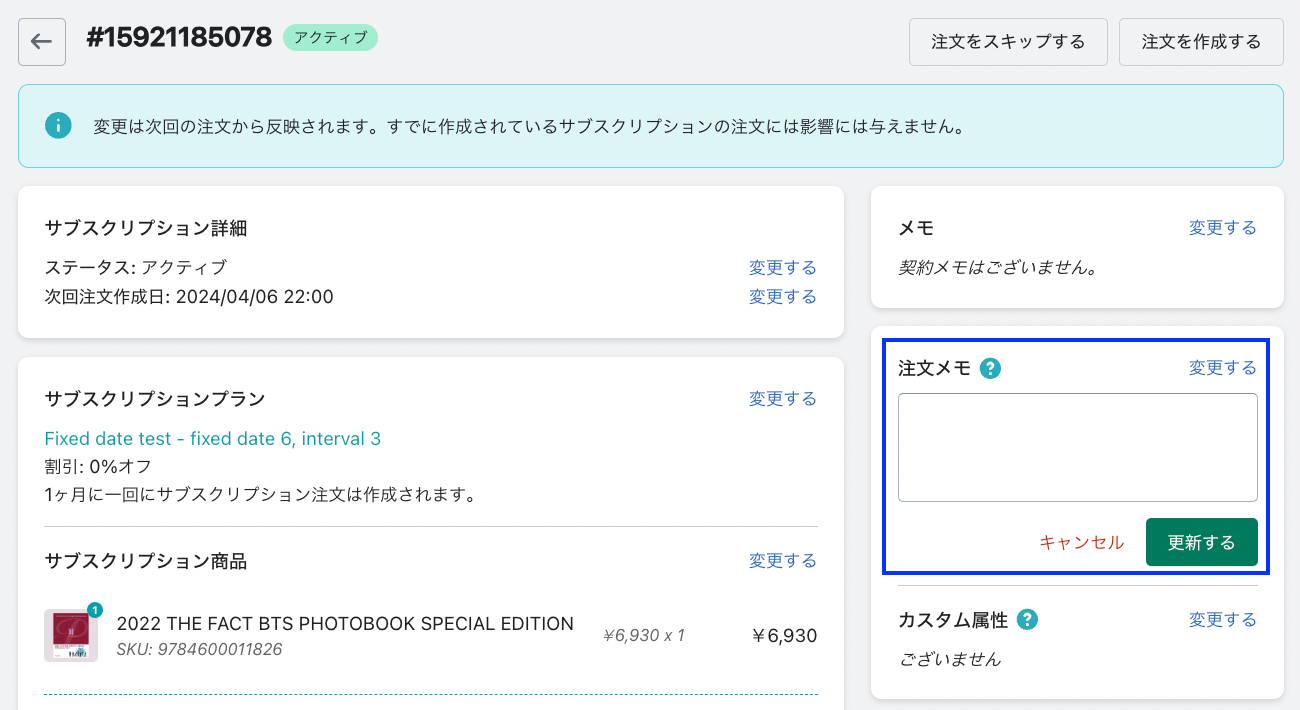Change the ステータス via its 変更する link
Screen dimensions: 1300x710
pos(782,268)
